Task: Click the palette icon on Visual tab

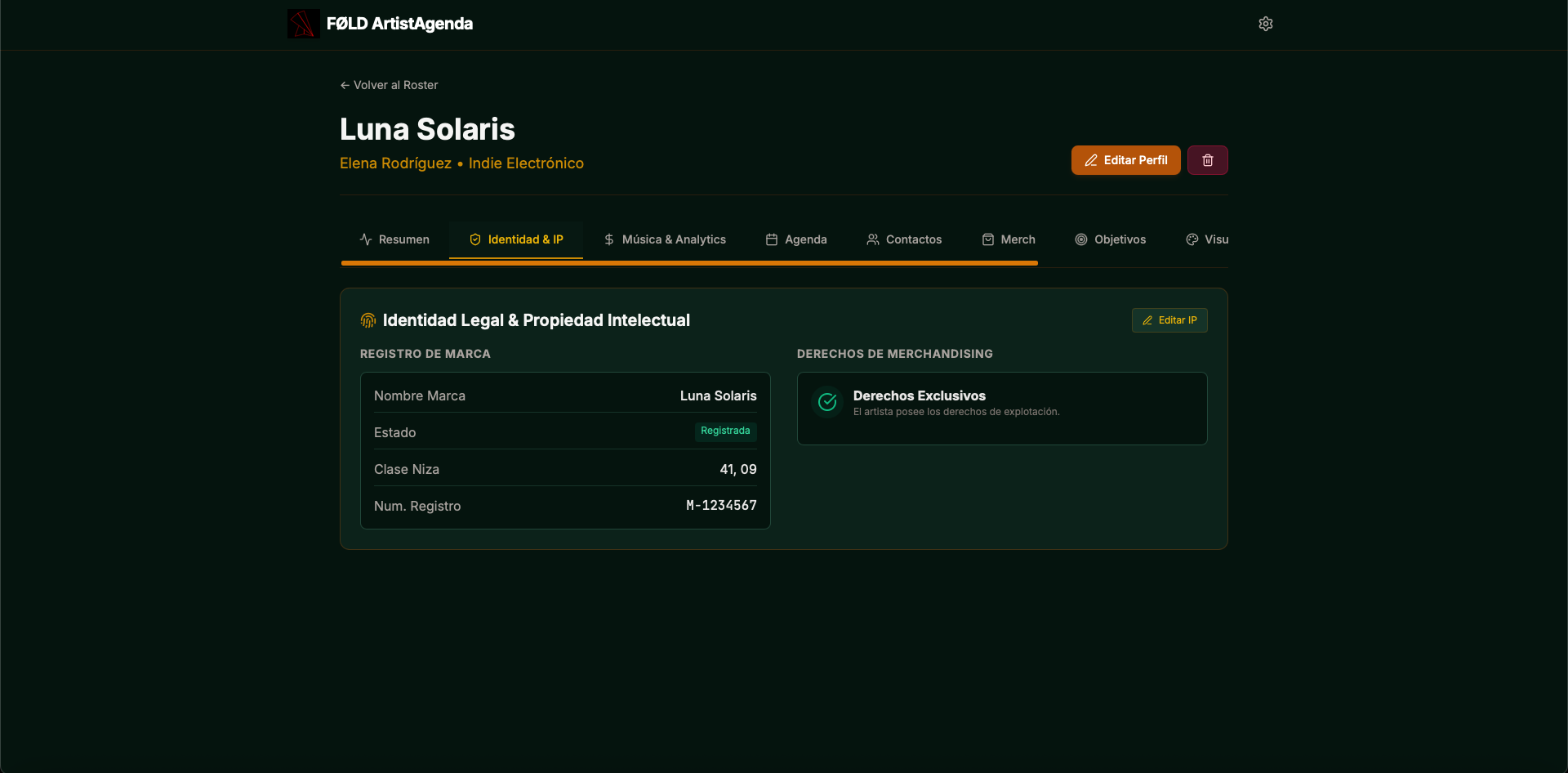Action: [1192, 239]
